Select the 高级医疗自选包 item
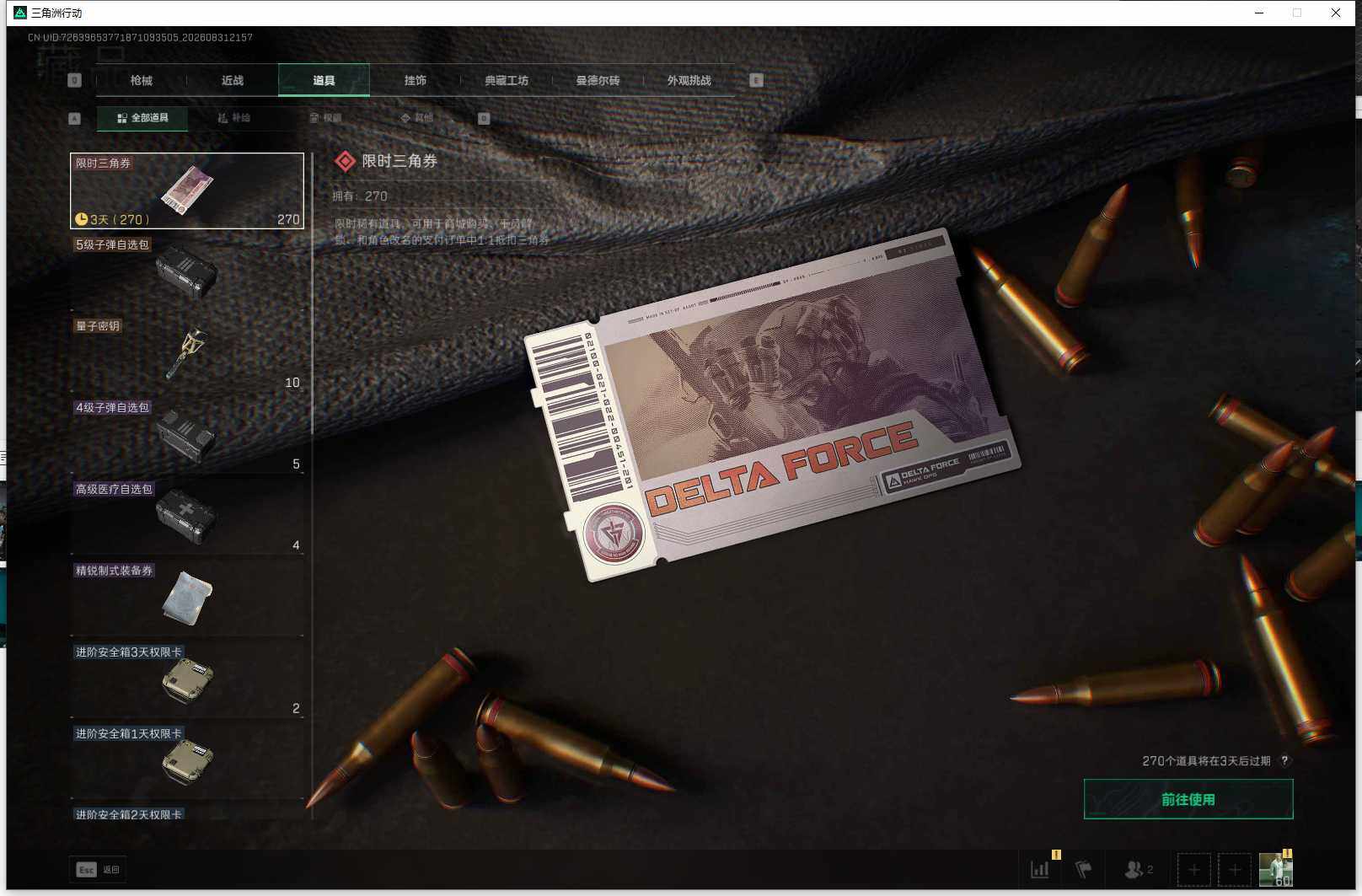This screenshot has height=896, width=1362. pyautogui.click(x=187, y=517)
